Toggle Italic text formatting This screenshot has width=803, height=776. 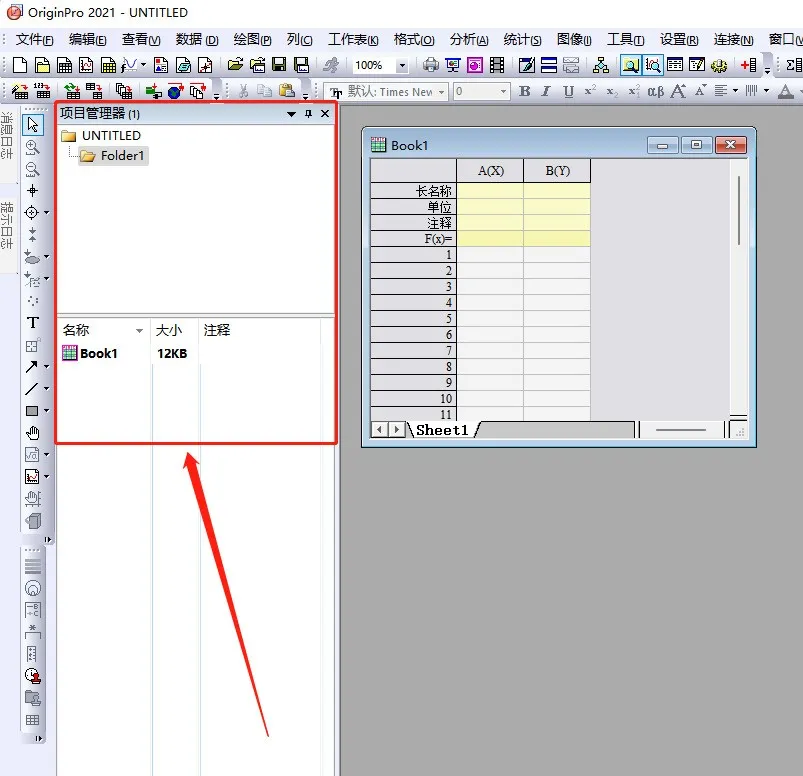546,92
